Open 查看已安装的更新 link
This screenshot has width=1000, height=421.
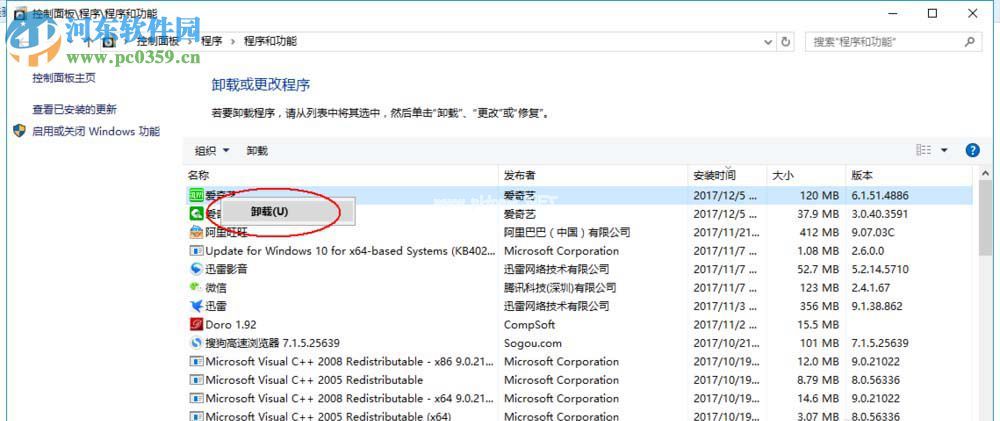74,110
